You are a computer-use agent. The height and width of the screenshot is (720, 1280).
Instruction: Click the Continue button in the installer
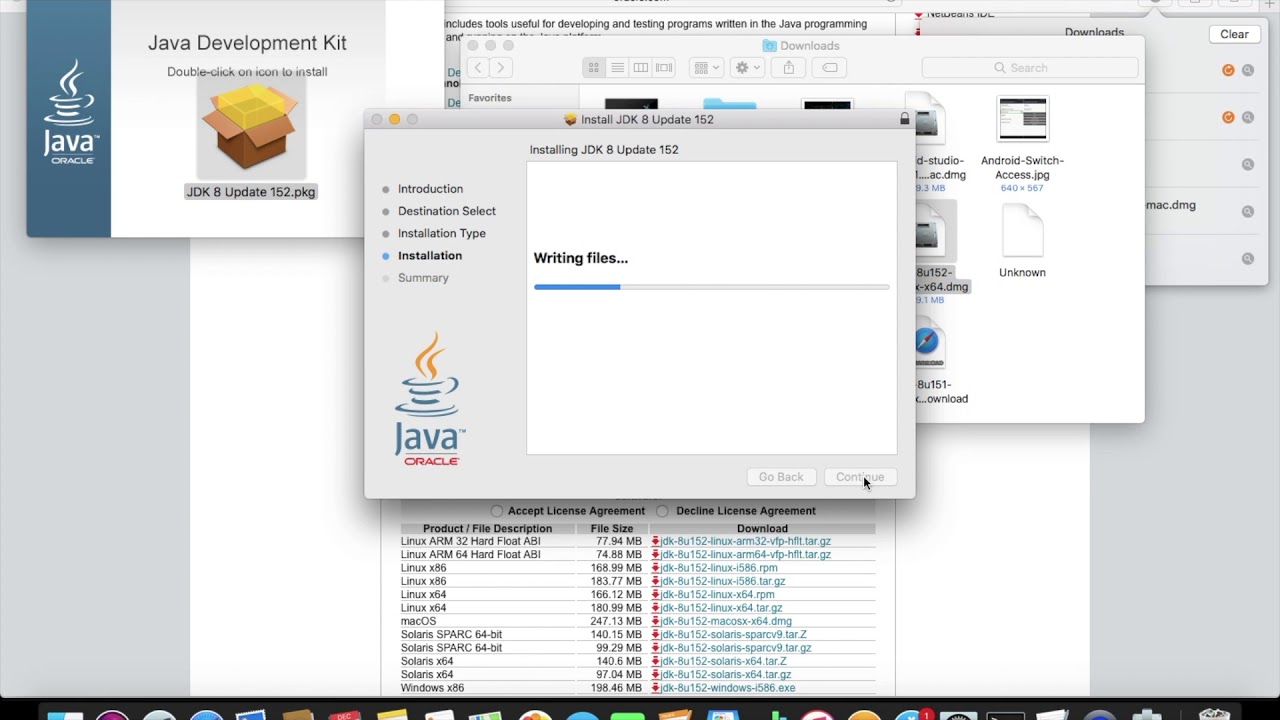coord(860,477)
